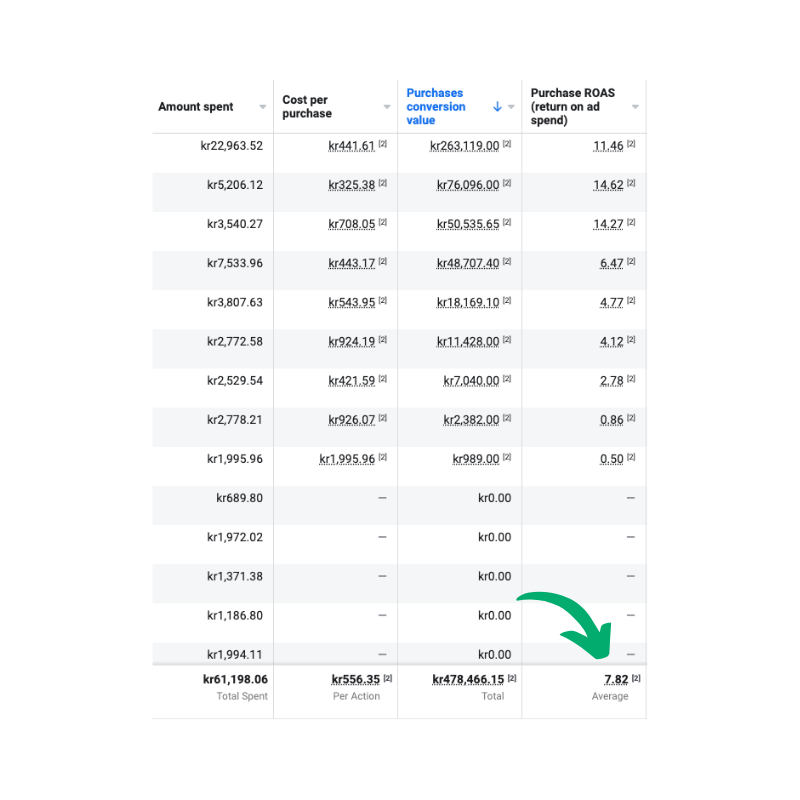This screenshot has width=800, height=800.
Task: Click the blue sort descending arrow icon
Action: coord(497,107)
